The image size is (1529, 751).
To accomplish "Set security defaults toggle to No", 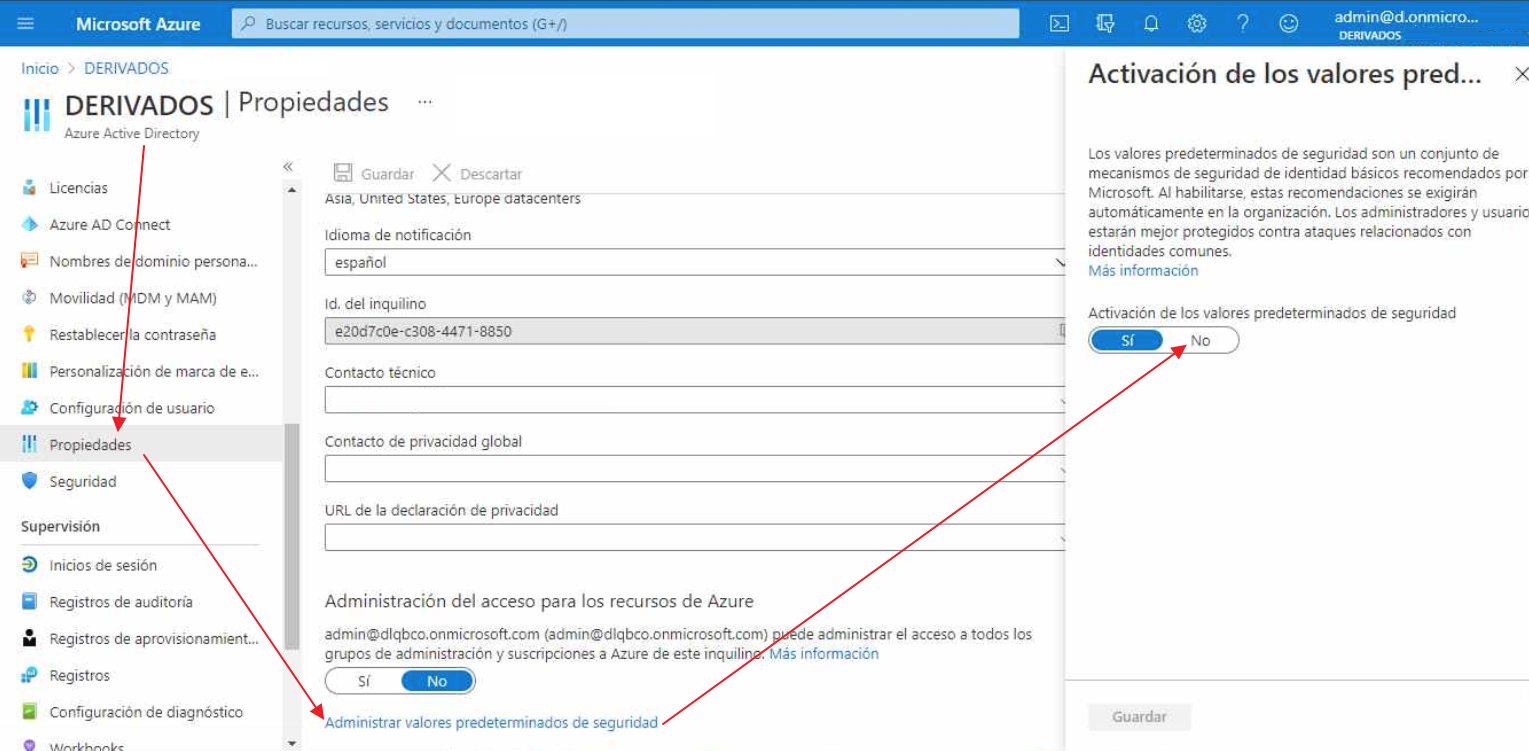I will click(x=1200, y=341).
